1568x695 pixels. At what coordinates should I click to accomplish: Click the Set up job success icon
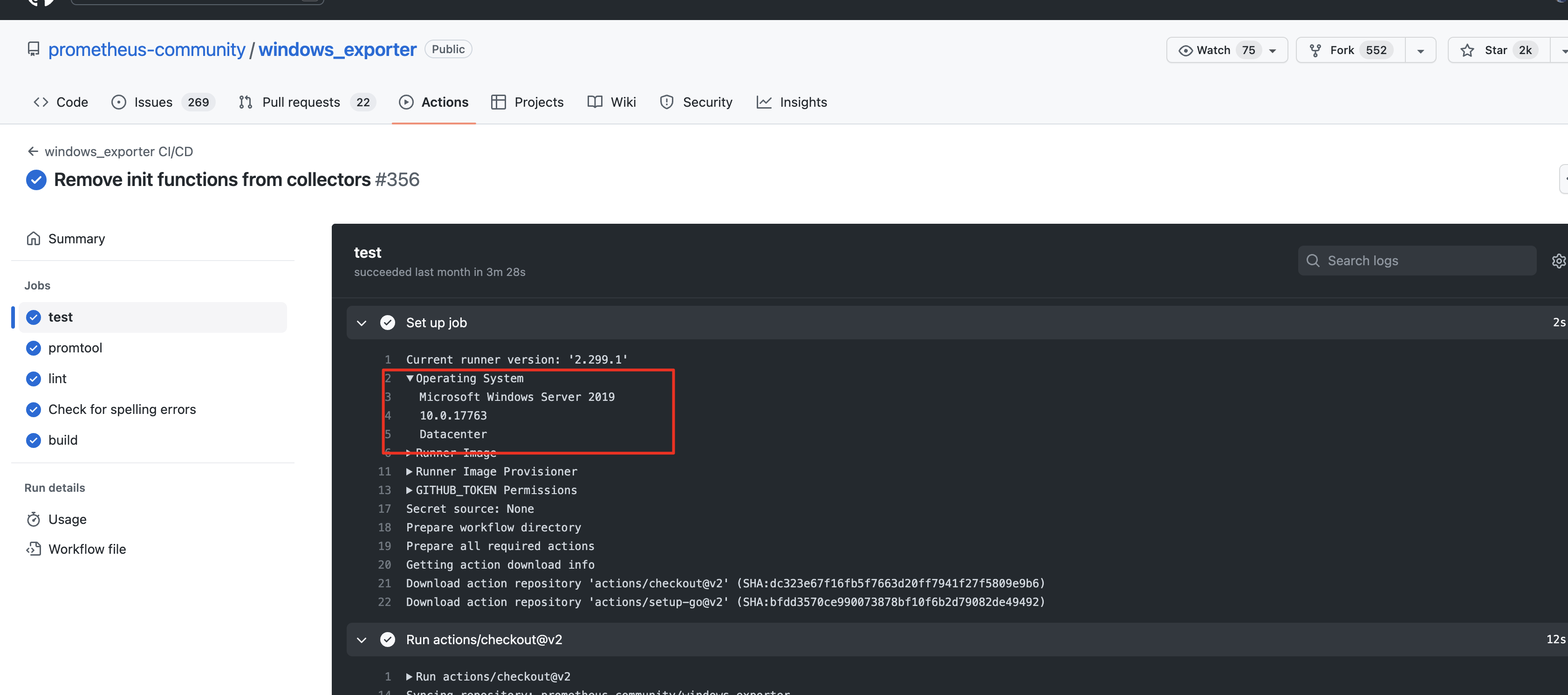388,323
